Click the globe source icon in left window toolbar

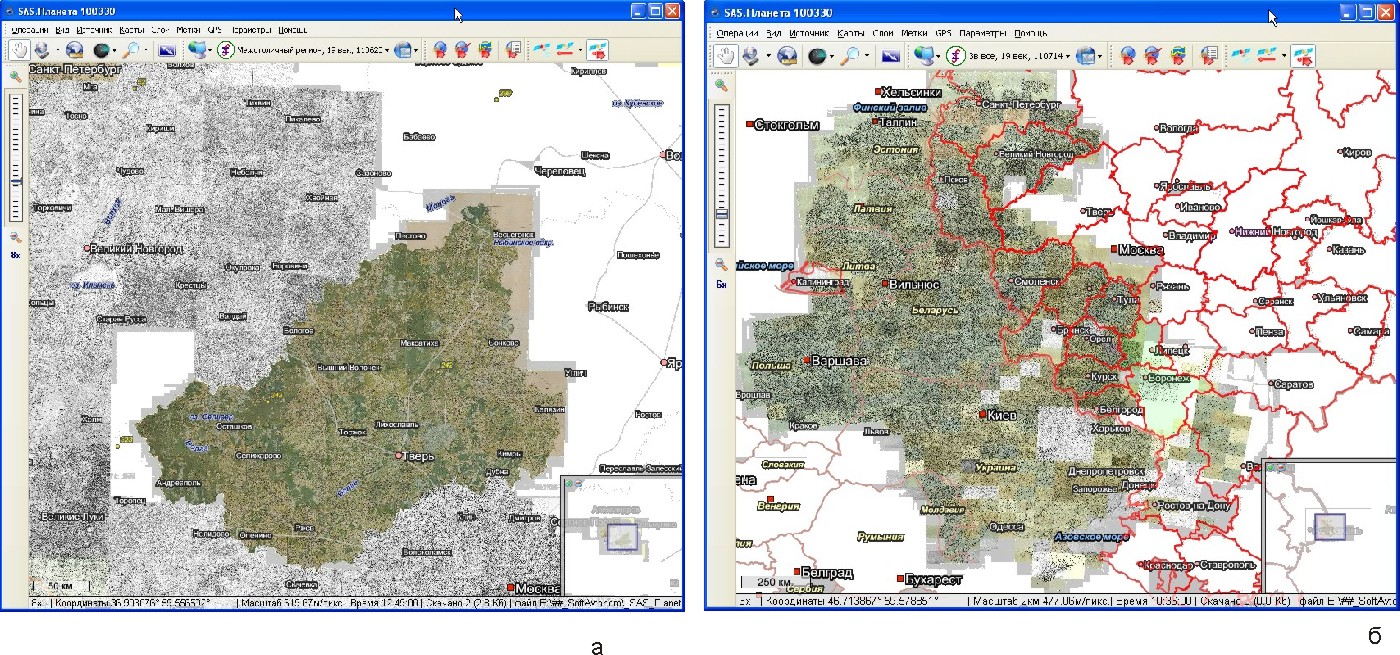tap(74, 49)
